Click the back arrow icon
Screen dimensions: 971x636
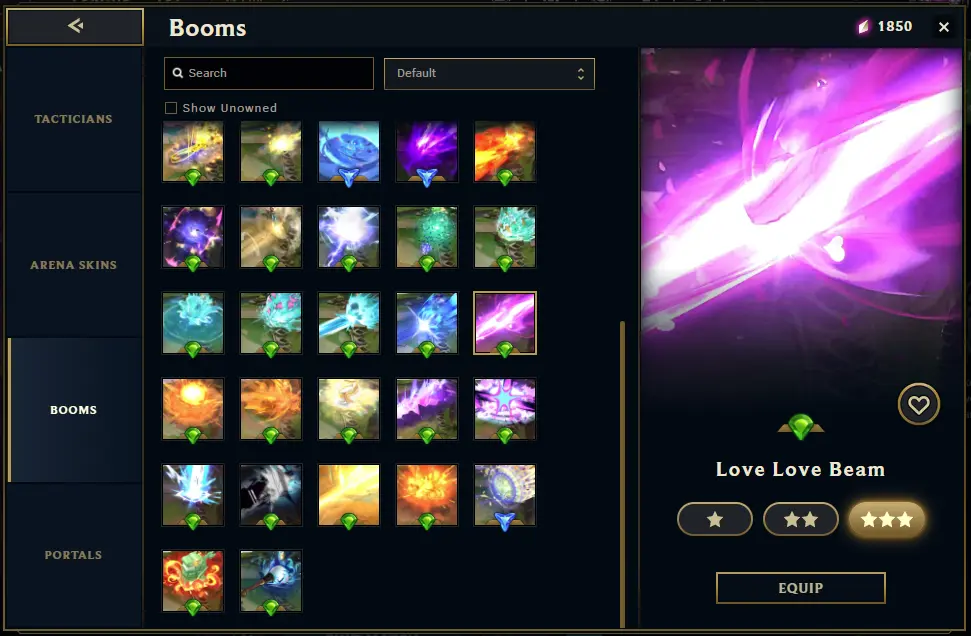75,26
